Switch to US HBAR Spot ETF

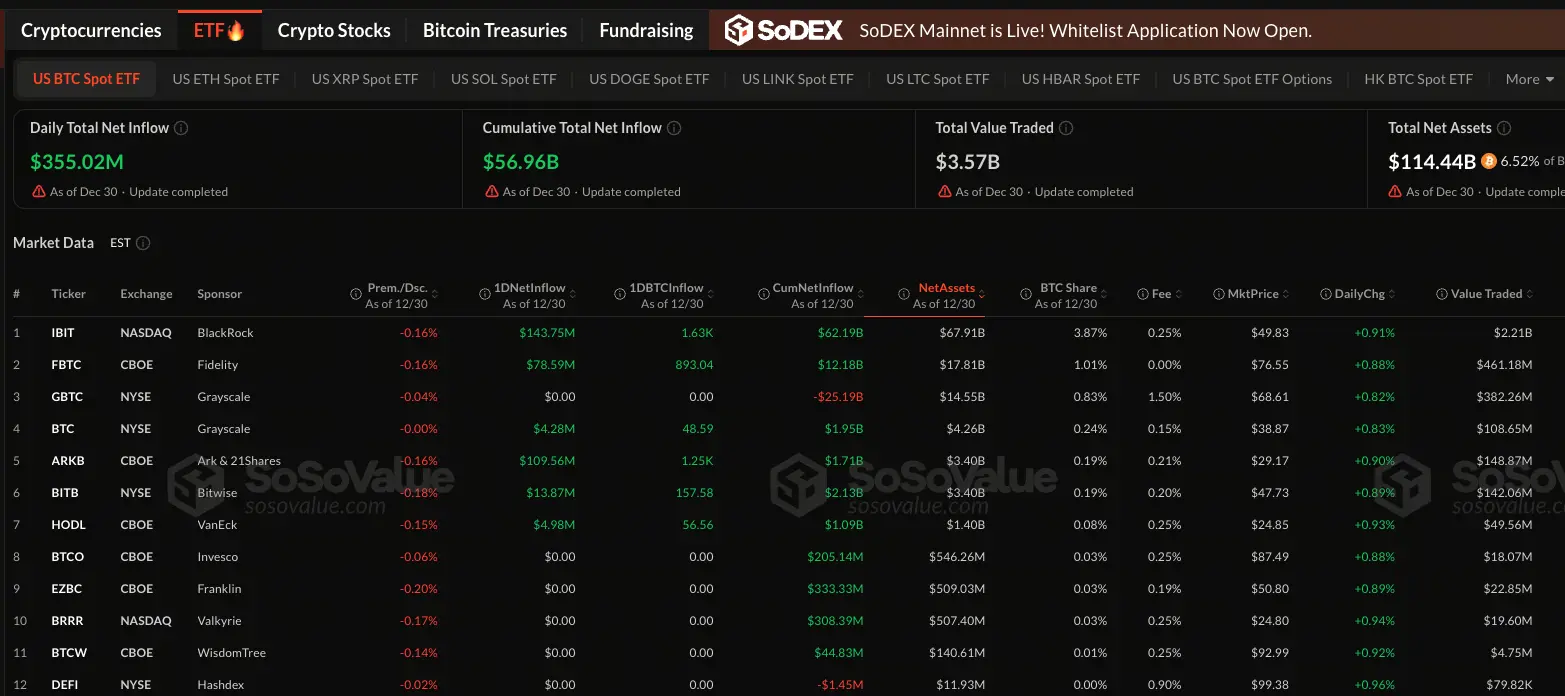coord(1081,79)
